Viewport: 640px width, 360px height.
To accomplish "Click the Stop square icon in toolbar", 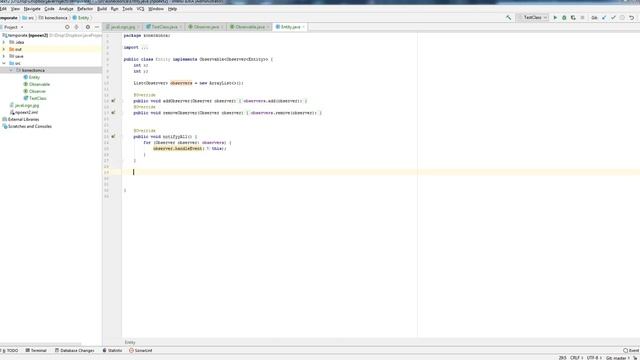I will [x=582, y=18].
